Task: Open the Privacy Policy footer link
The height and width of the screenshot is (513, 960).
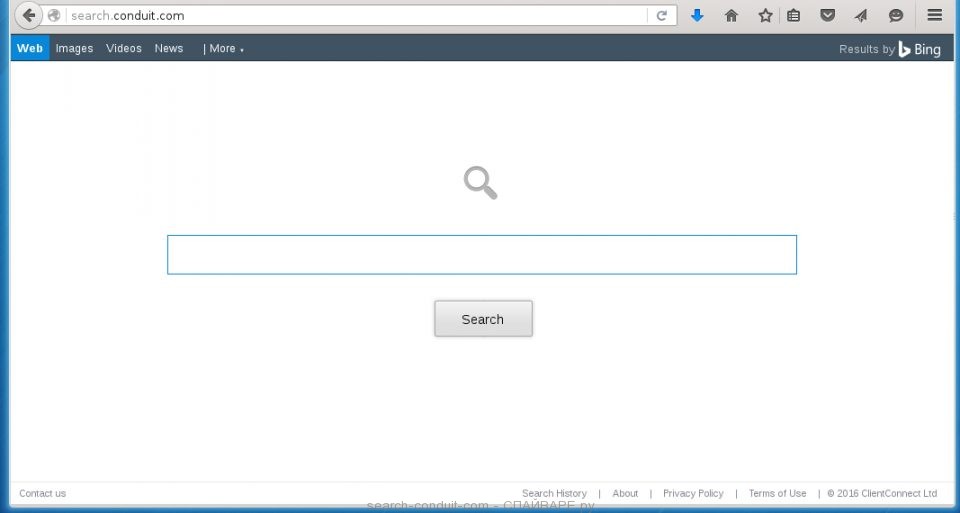Action: pyautogui.click(x=693, y=493)
